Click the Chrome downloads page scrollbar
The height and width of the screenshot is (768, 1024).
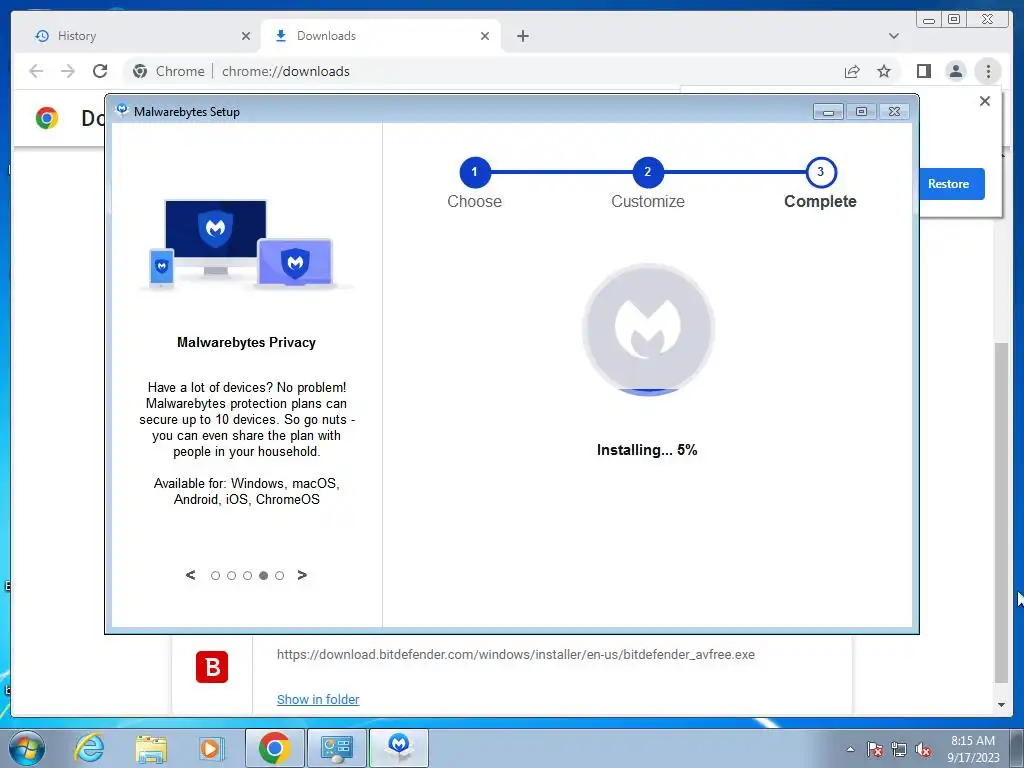pos(1000,512)
